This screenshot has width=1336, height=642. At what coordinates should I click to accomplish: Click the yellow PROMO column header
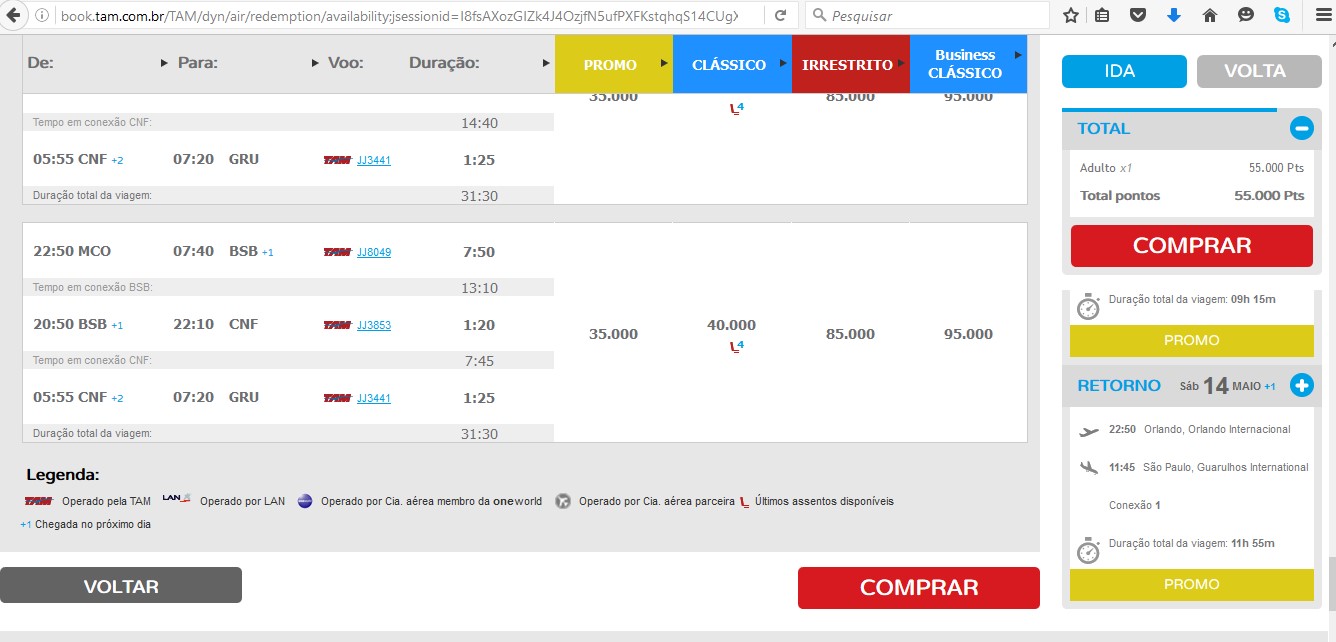click(610, 65)
